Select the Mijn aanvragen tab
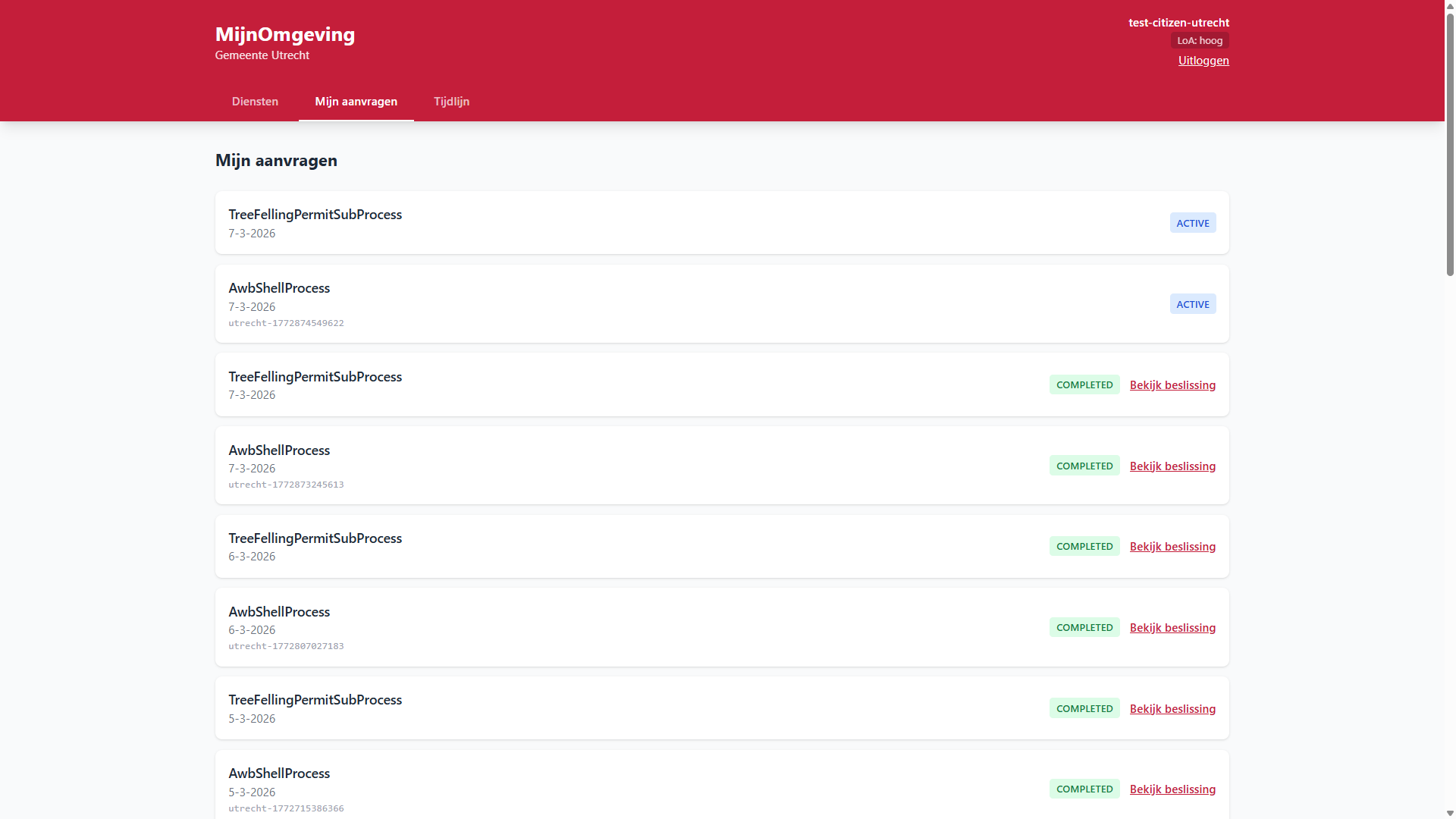The image size is (1456, 819). [x=356, y=101]
